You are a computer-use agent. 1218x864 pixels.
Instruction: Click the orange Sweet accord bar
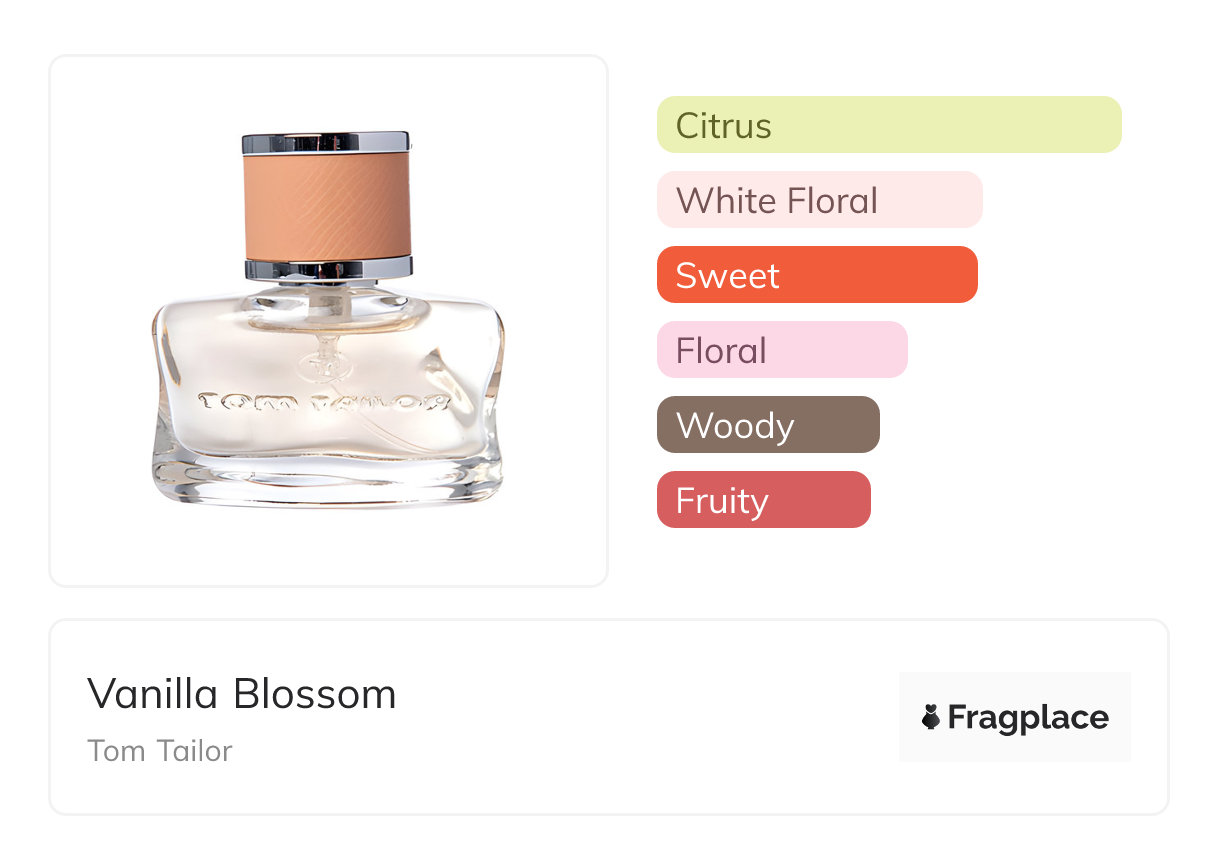point(816,275)
